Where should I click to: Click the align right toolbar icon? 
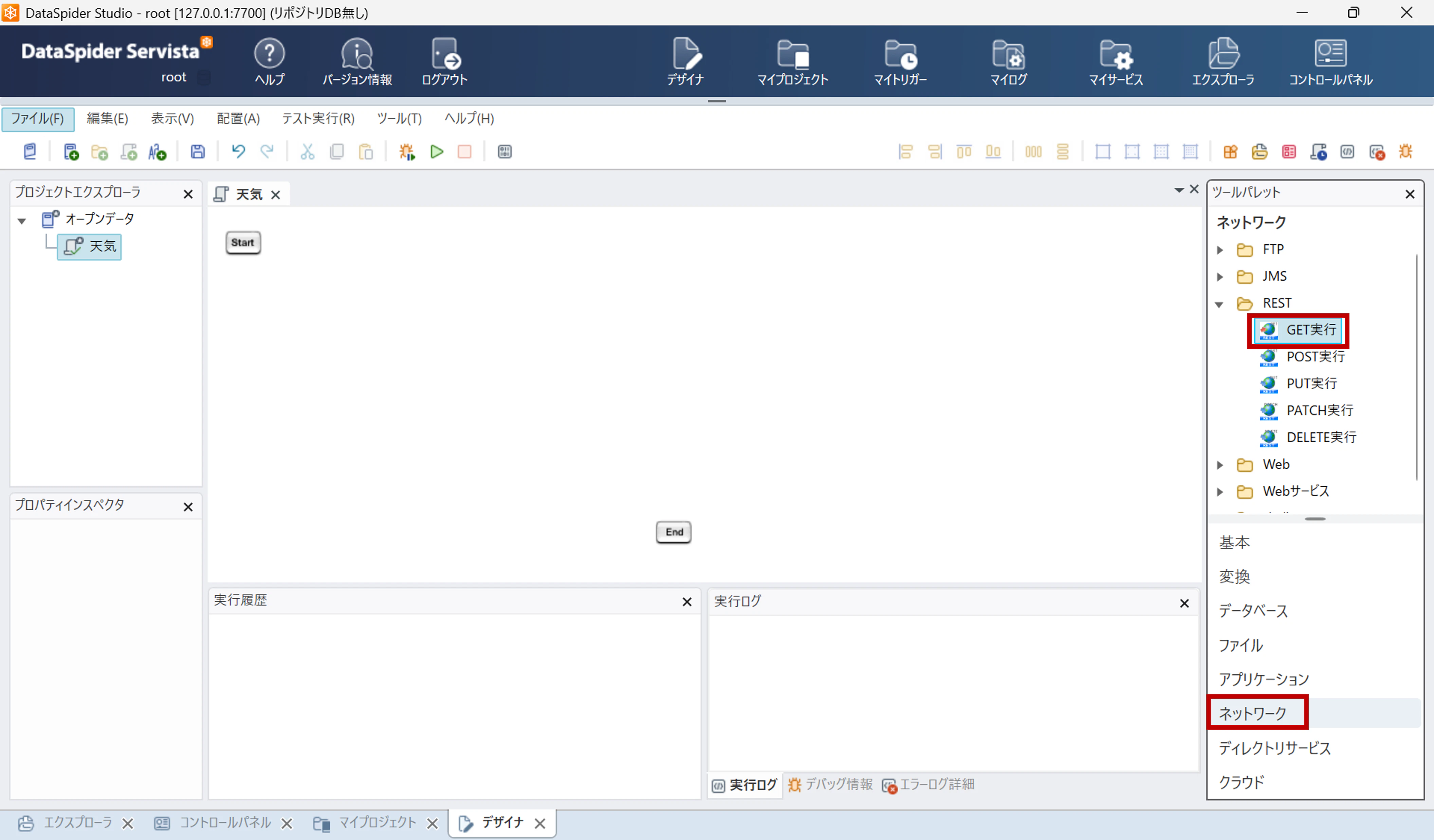coord(935,152)
